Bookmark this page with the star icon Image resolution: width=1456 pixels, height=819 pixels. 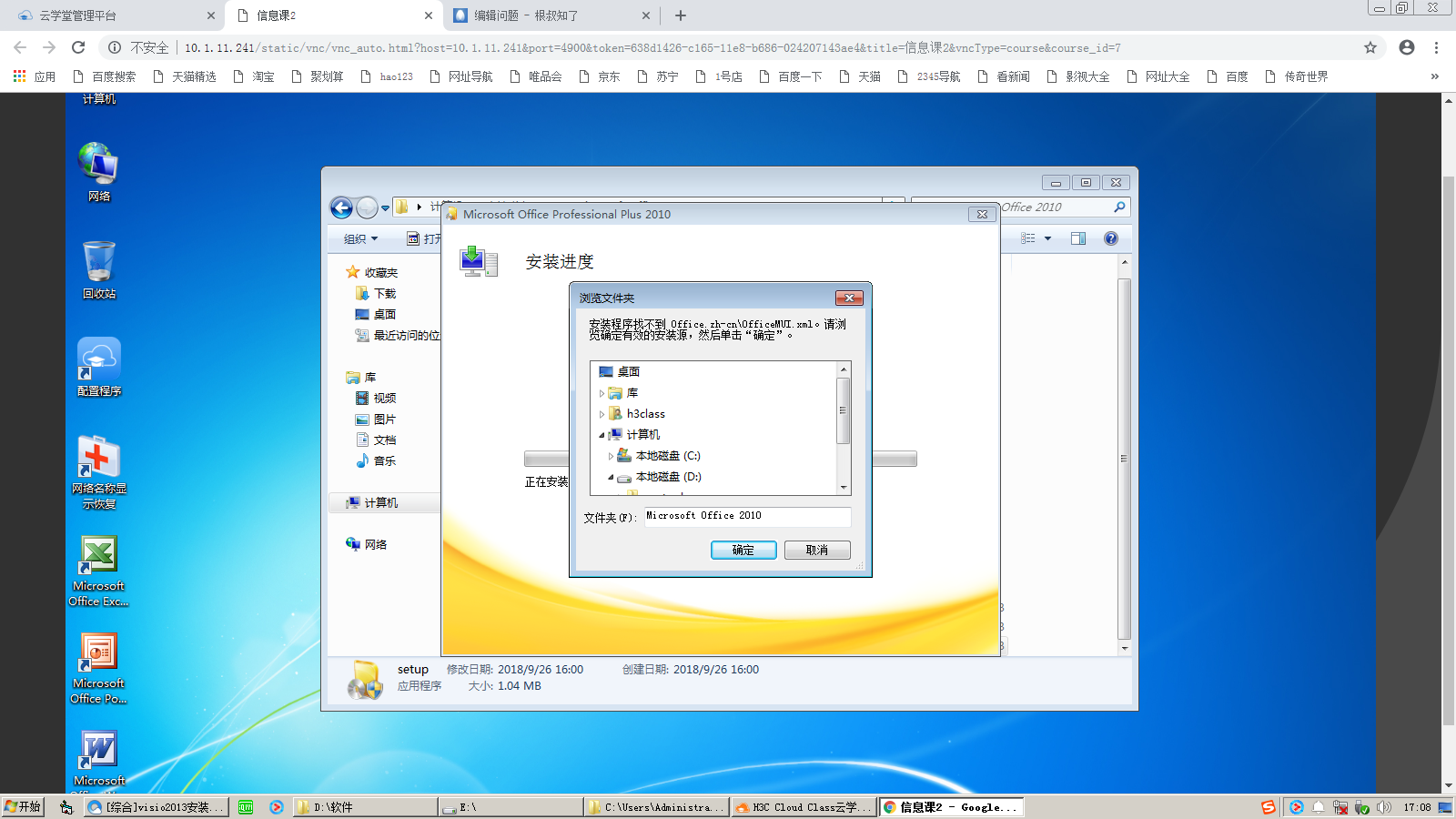pyautogui.click(x=1370, y=47)
